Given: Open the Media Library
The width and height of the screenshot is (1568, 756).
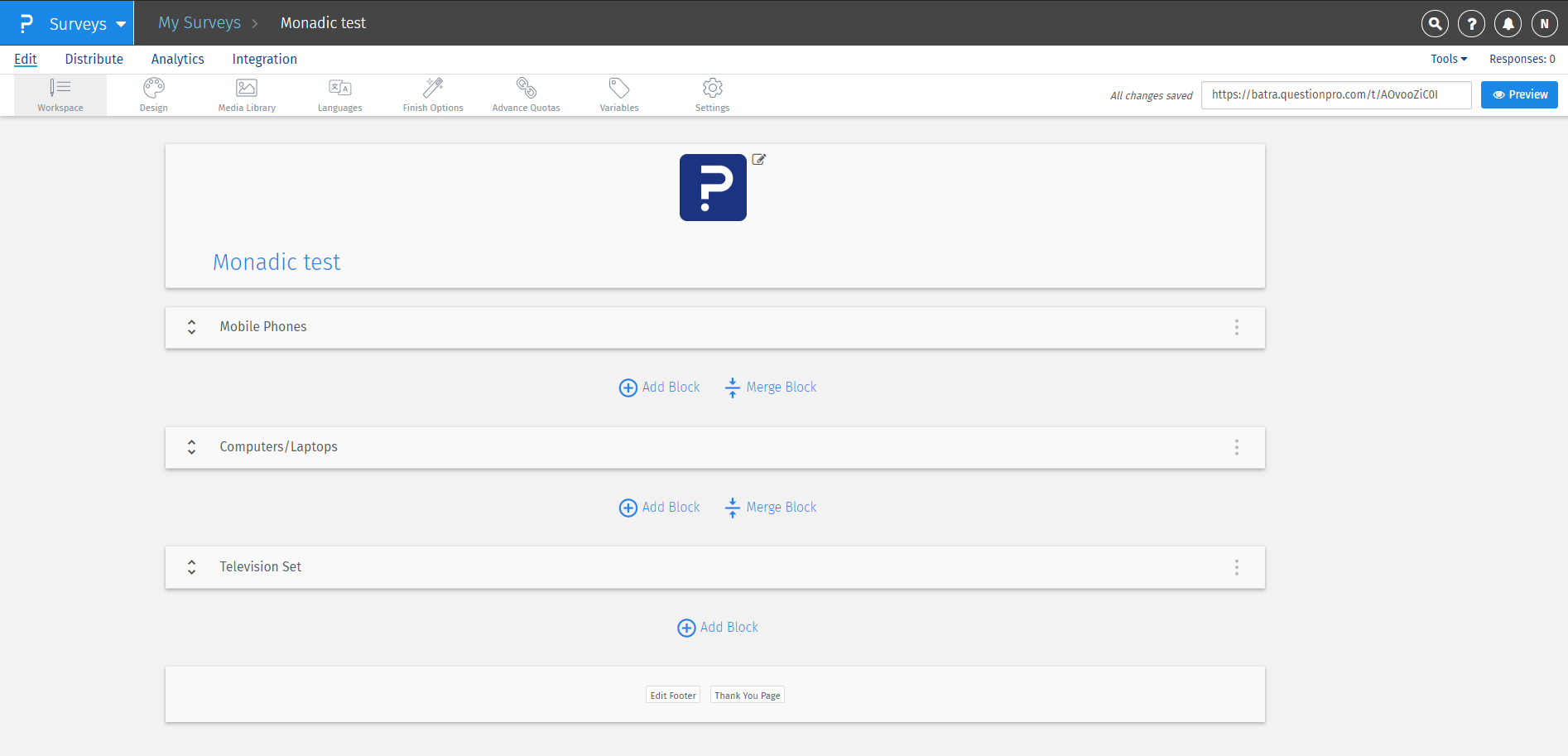Looking at the screenshot, I should pyautogui.click(x=246, y=94).
